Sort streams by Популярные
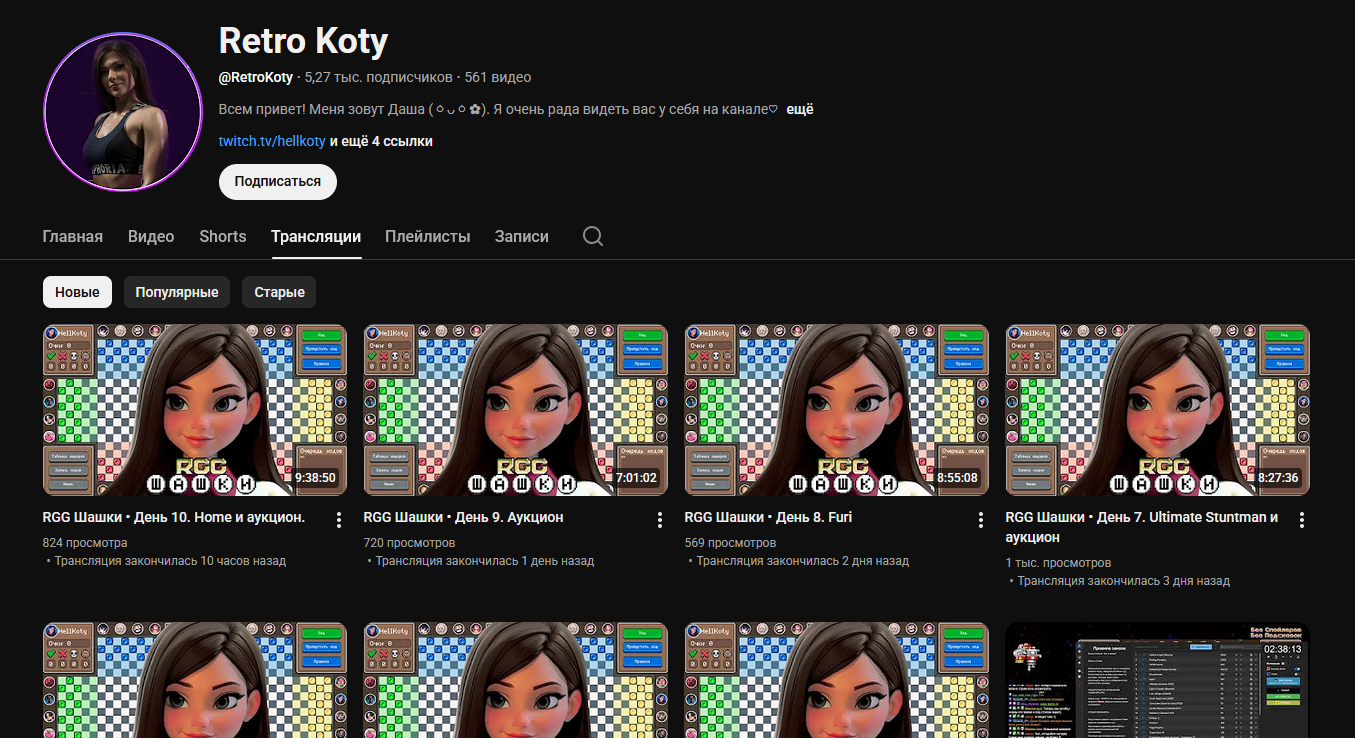This screenshot has height=738, width=1355. coord(177,292)
